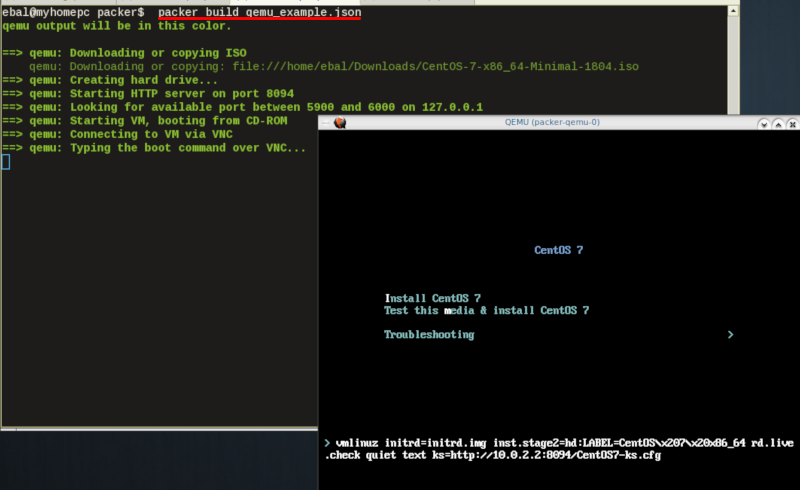Click the QEMU application icon in the title bar
800x490 pixels.
pos(340,122)
